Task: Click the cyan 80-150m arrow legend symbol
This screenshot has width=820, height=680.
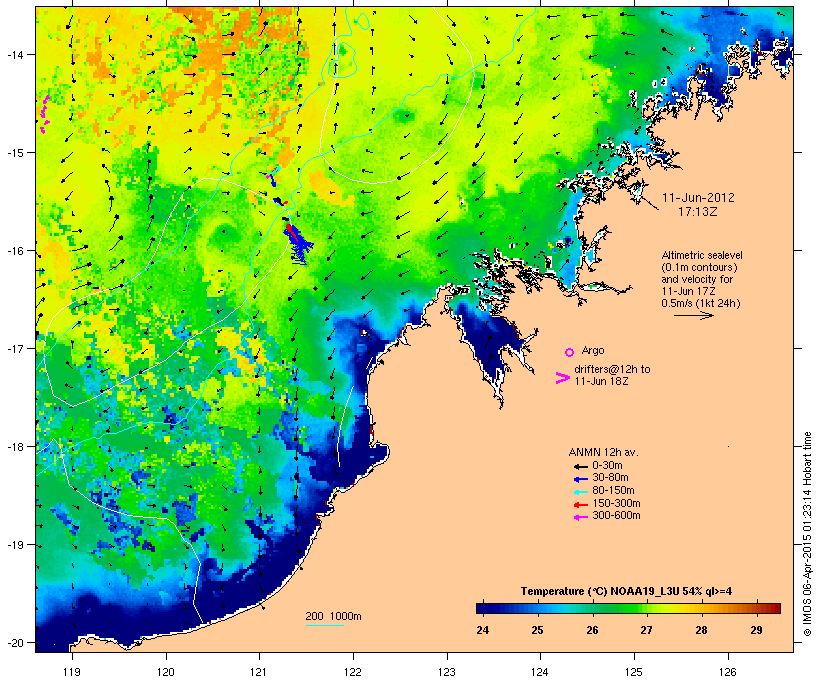Action: 580,492
